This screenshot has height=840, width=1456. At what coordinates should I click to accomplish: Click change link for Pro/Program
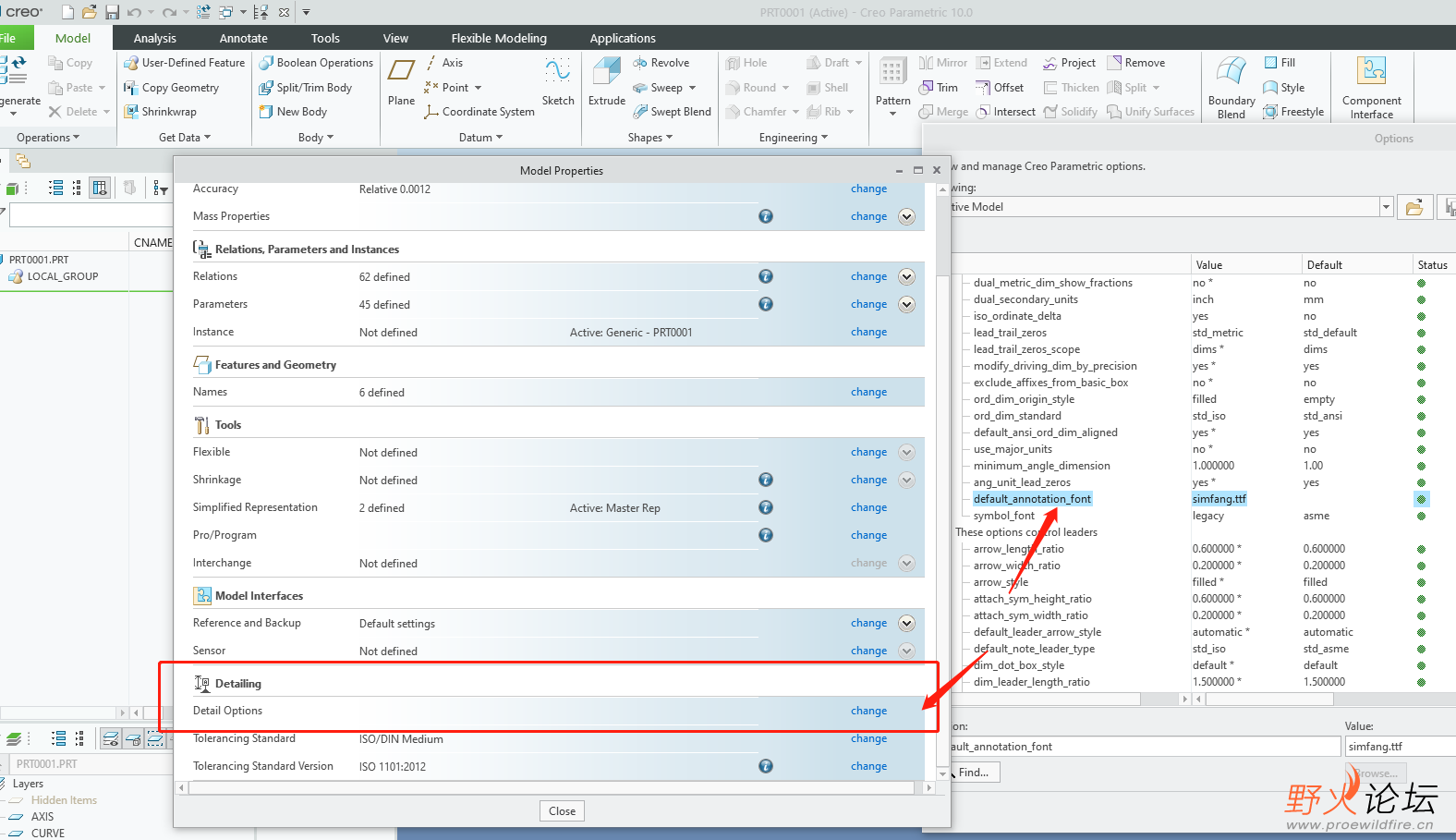[x=868, y=535]
